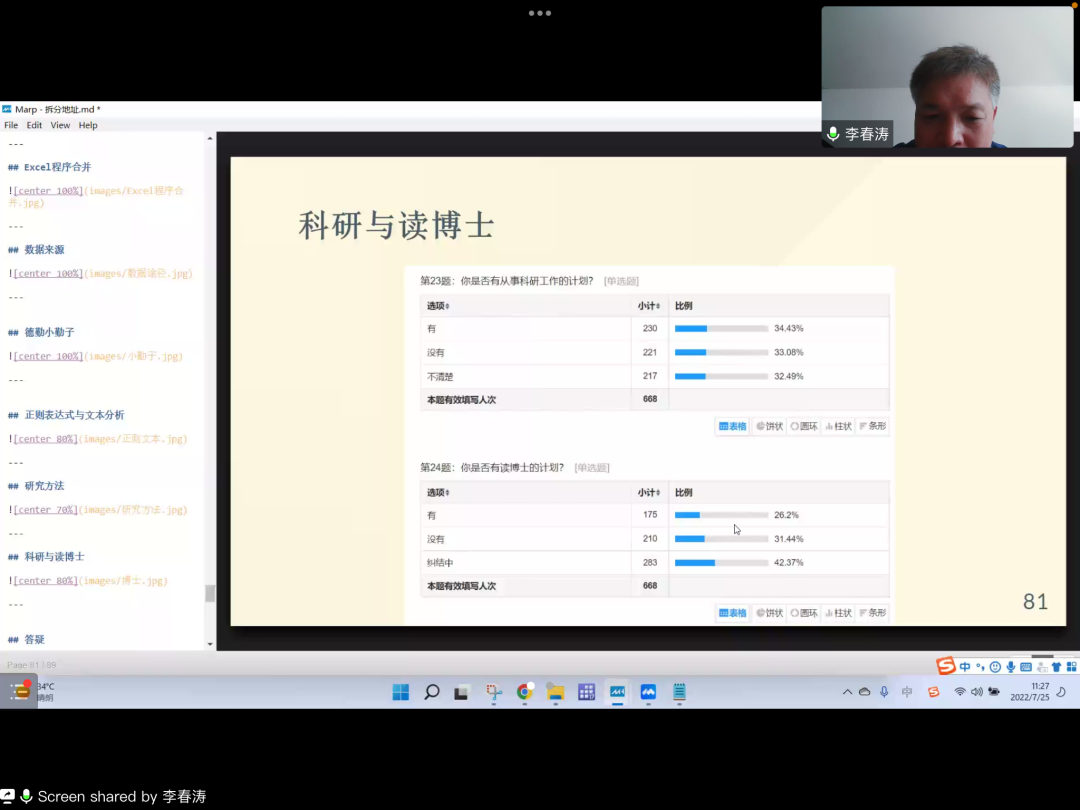This screenshot has width=1080, height=810.
Task: Click the editor scrollbar down arrow
Action: point(210,645)
